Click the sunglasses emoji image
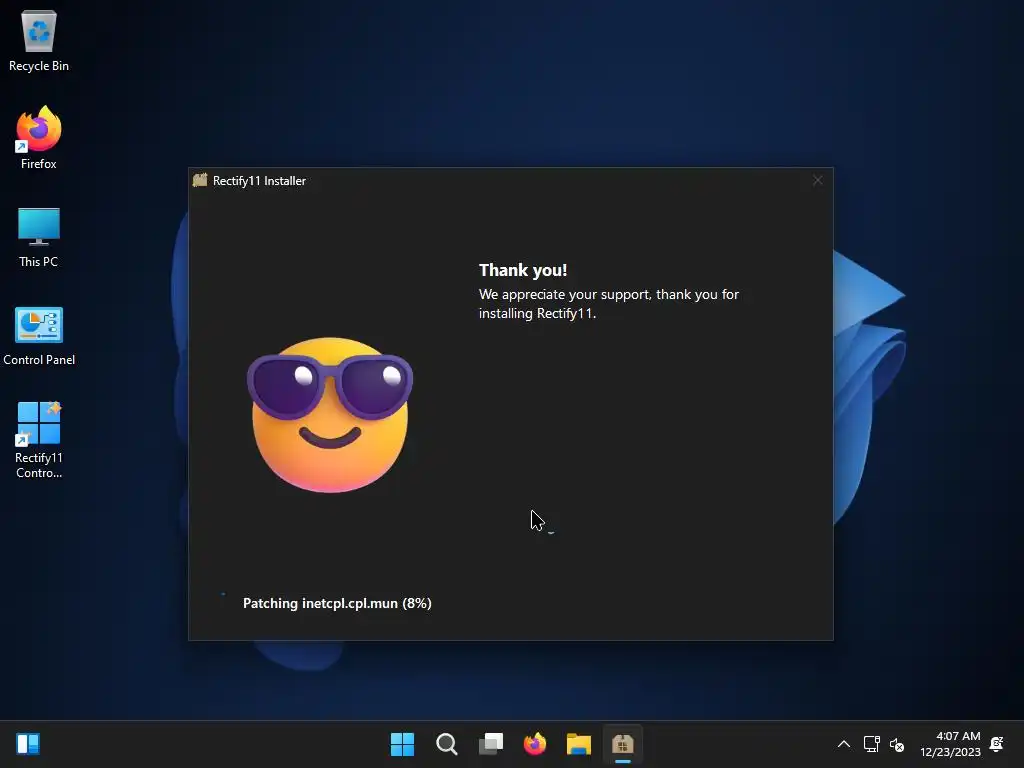Image resolution: width=1024 pixels, height=768 pixels. (x=330, y=415)
